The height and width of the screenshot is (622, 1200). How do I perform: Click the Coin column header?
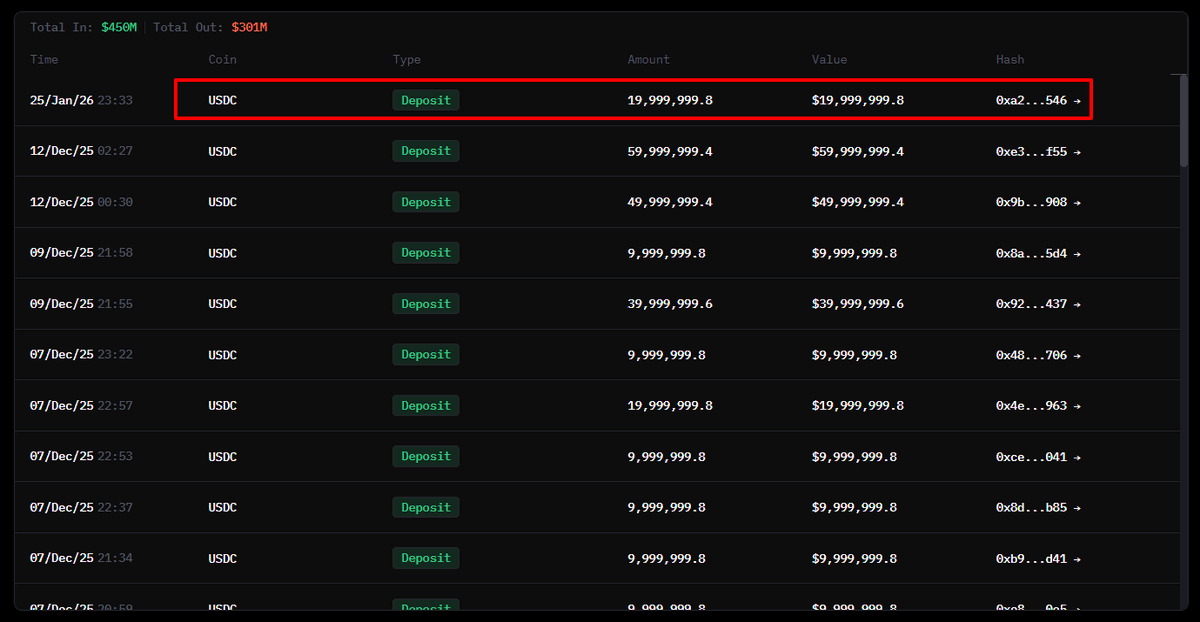coord(222,60)
